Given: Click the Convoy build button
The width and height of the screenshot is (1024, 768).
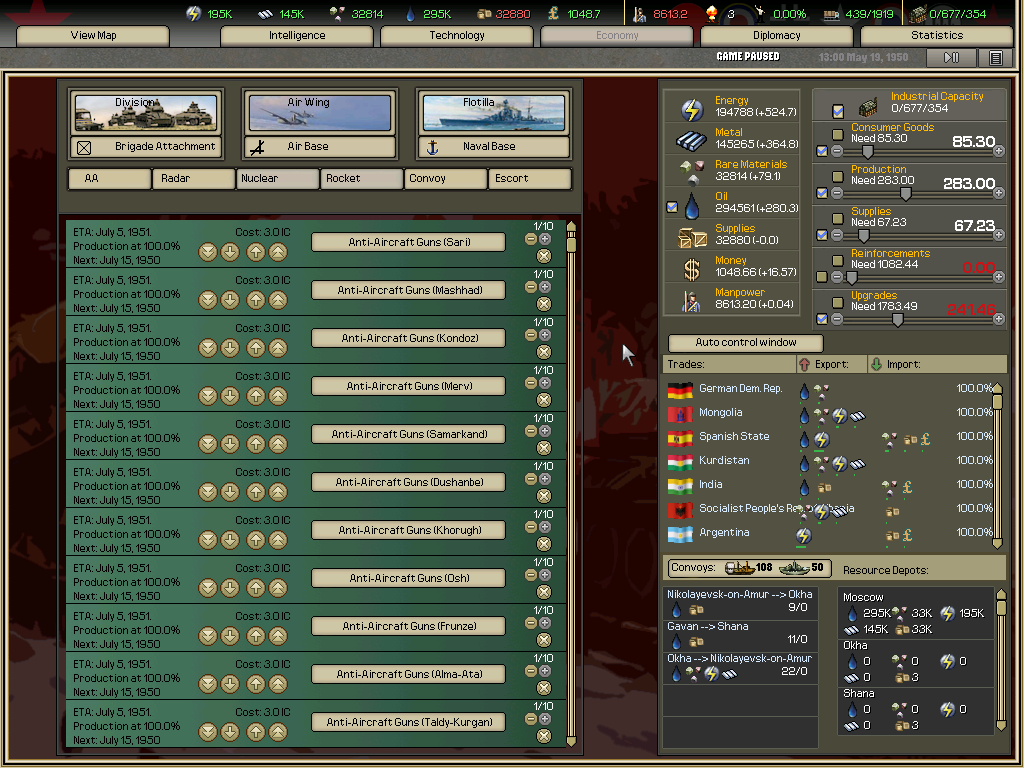Looking at the screenshot, I should pyautogui.click(x=446, y=178).
